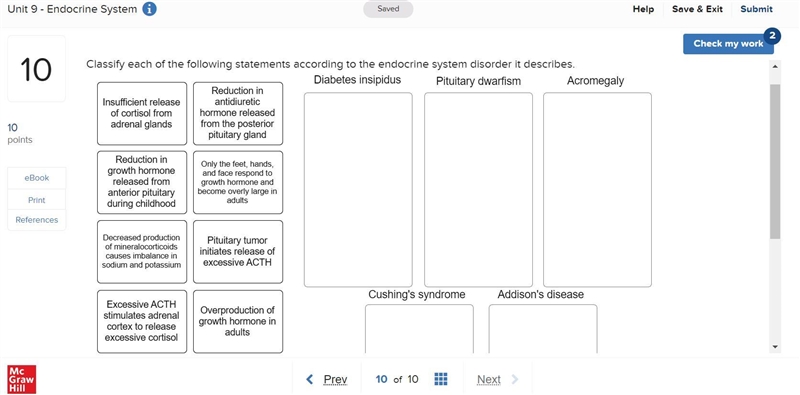The height and width of the screenshot is (395, 800).
Task: Choose Save & Exit
Action: tap(697, 9)
